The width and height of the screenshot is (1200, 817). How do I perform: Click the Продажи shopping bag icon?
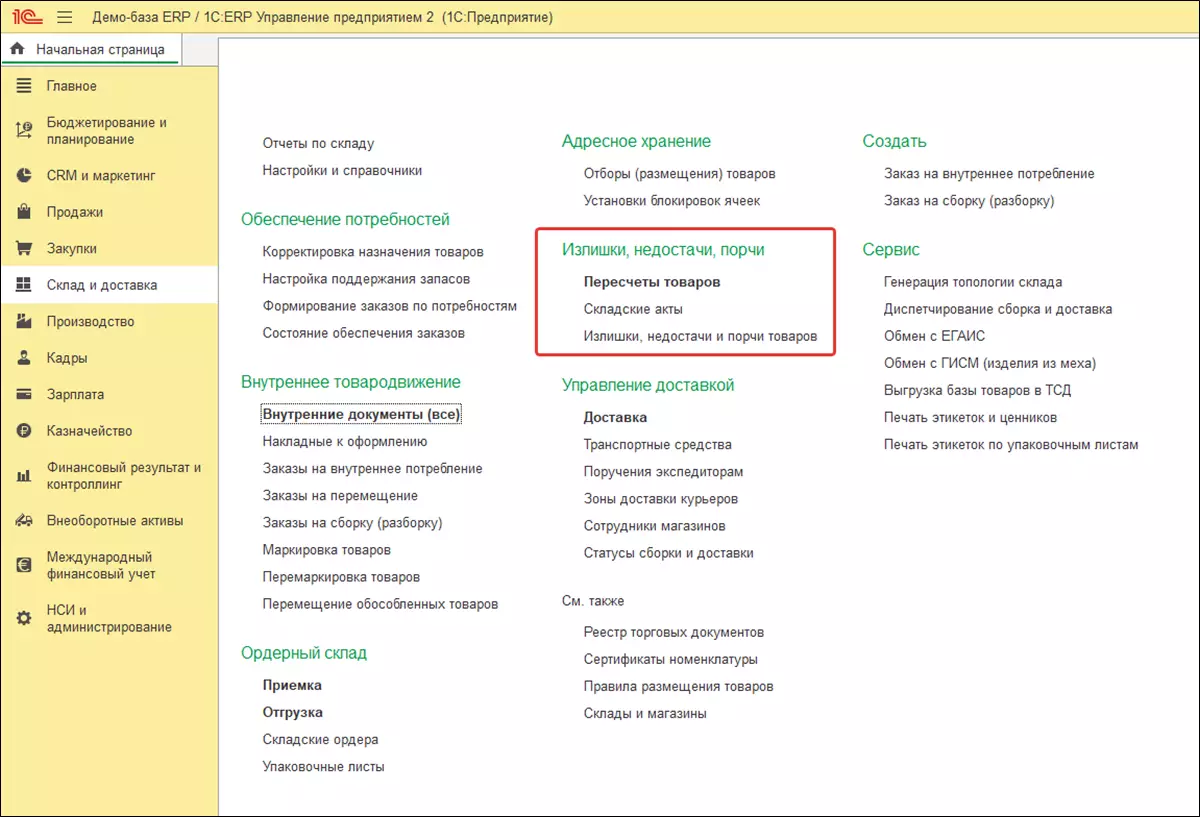25,212
